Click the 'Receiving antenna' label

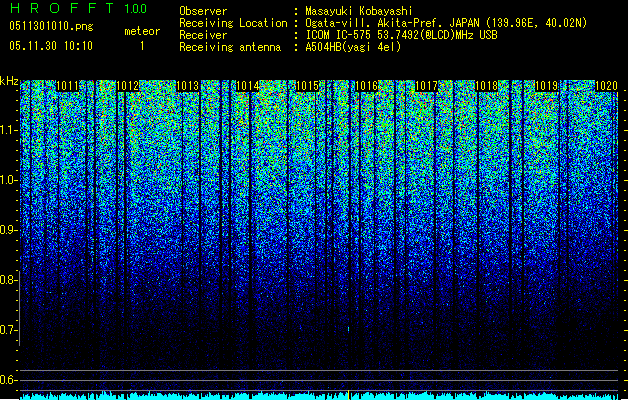(x=230, y=47)
